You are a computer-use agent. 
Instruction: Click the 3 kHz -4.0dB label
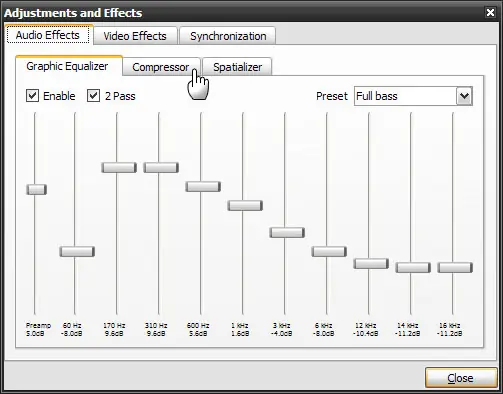[x=282, y=329]
